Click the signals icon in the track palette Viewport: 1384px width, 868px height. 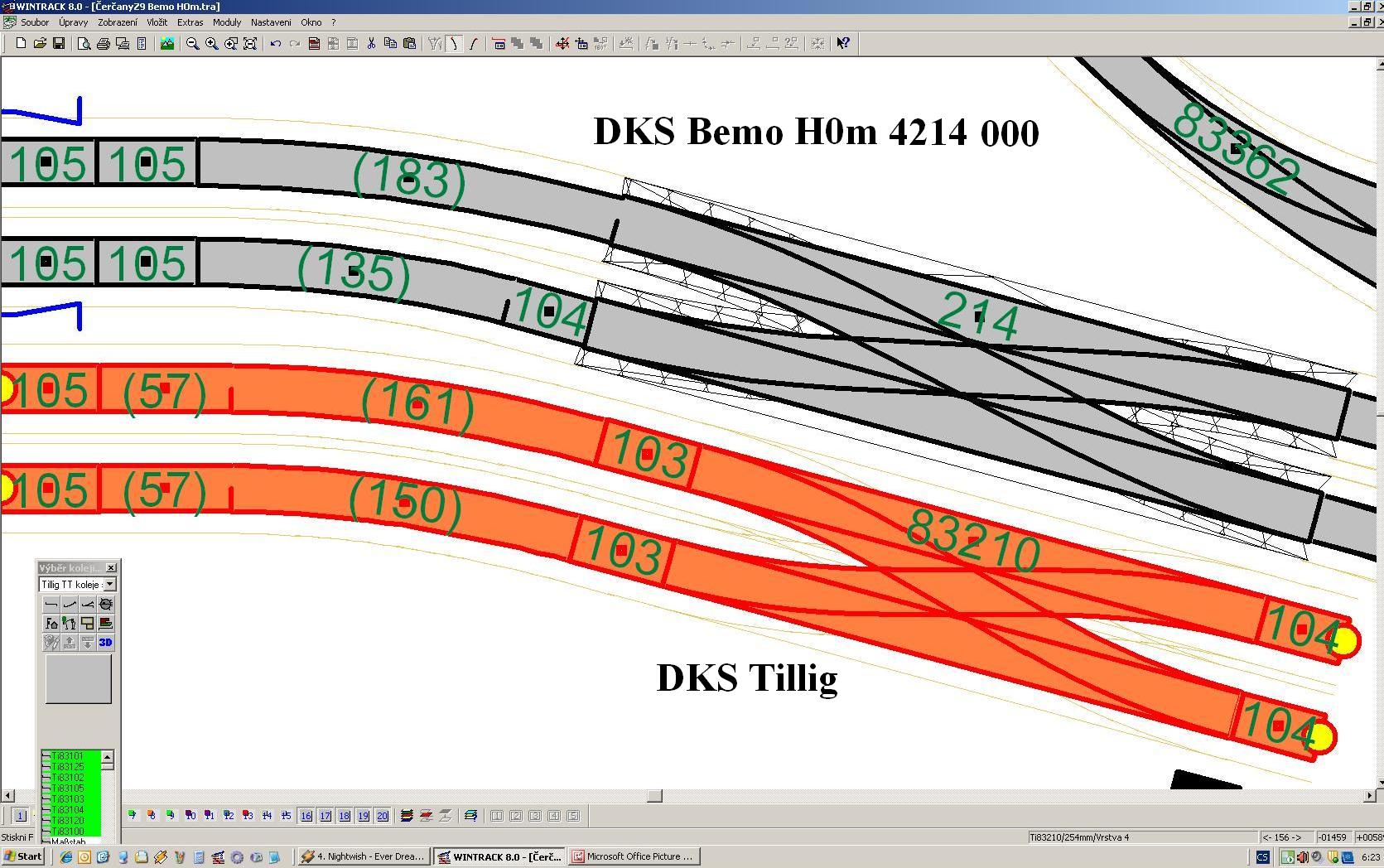point(70,624)
